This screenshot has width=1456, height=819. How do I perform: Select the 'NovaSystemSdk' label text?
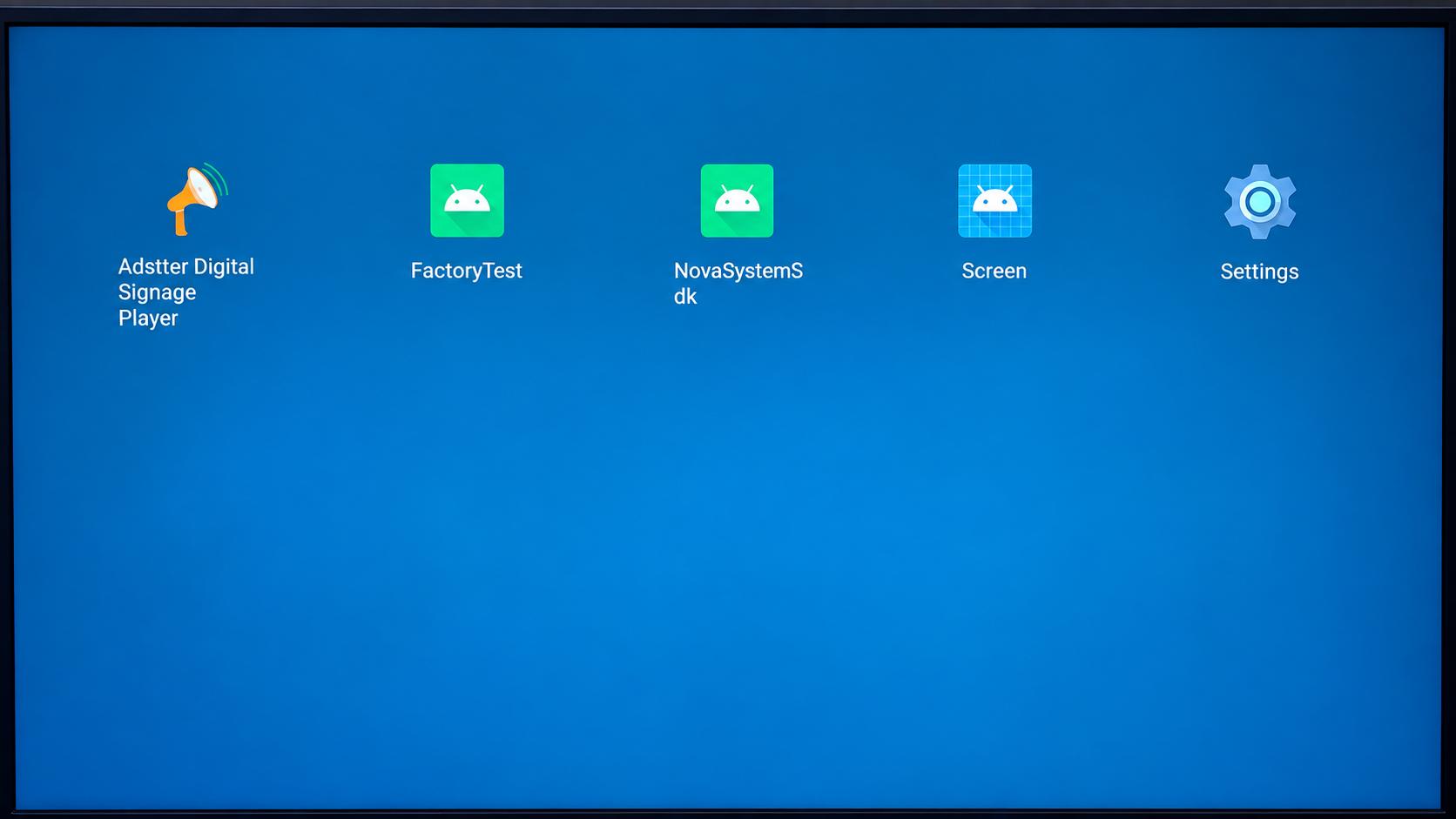pyautogui.click(x=738, y=283)
